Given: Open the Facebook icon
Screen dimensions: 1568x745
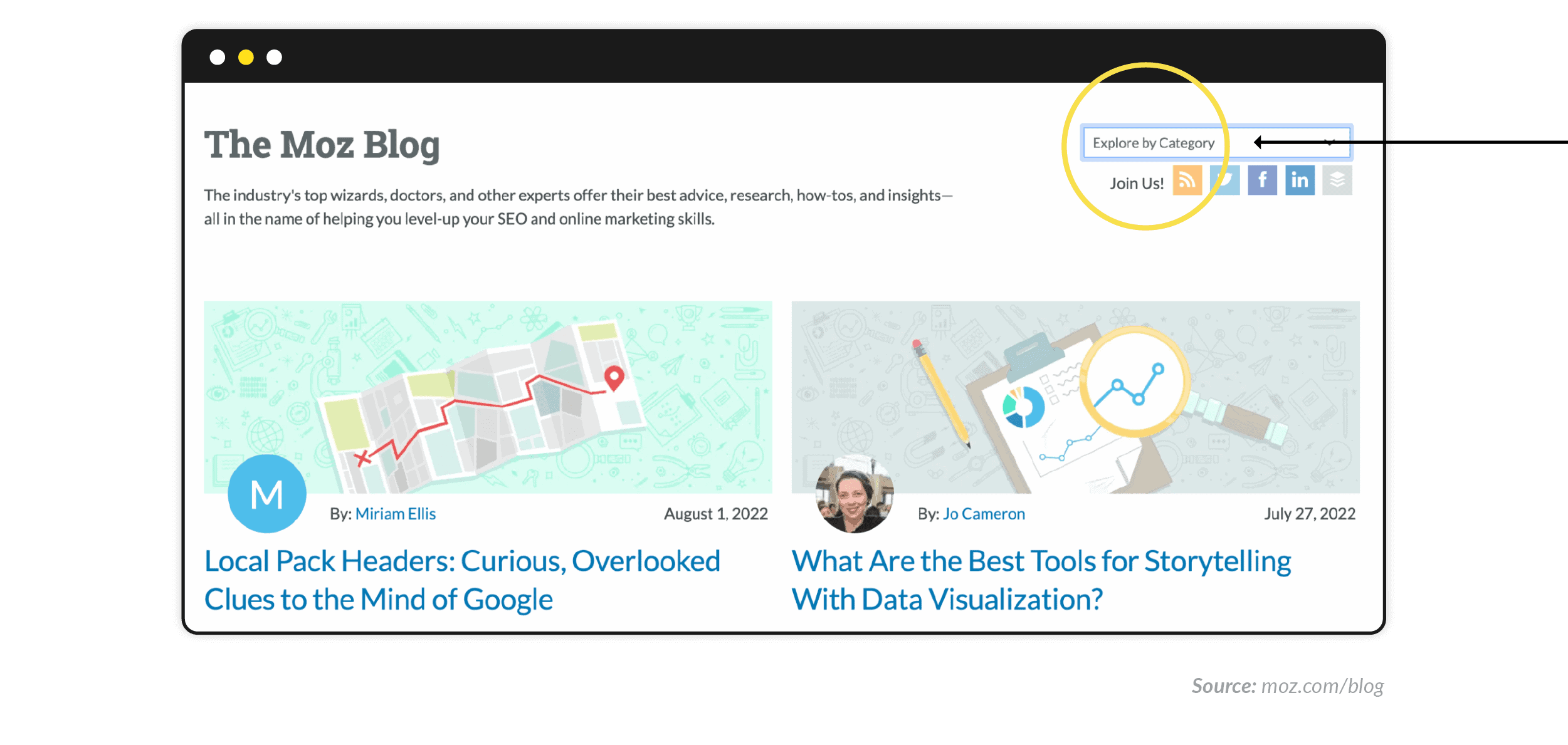Looking at the screenshot, I should (x=1262, y=180).
